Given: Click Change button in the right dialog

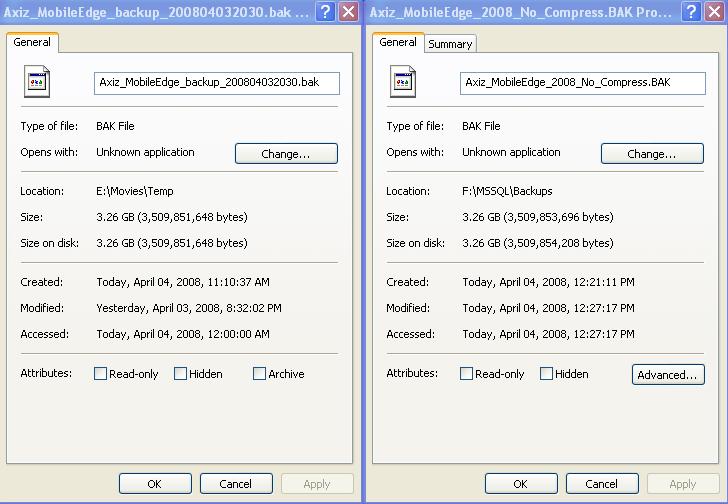Looking at the screenshot, I should 652,154.
